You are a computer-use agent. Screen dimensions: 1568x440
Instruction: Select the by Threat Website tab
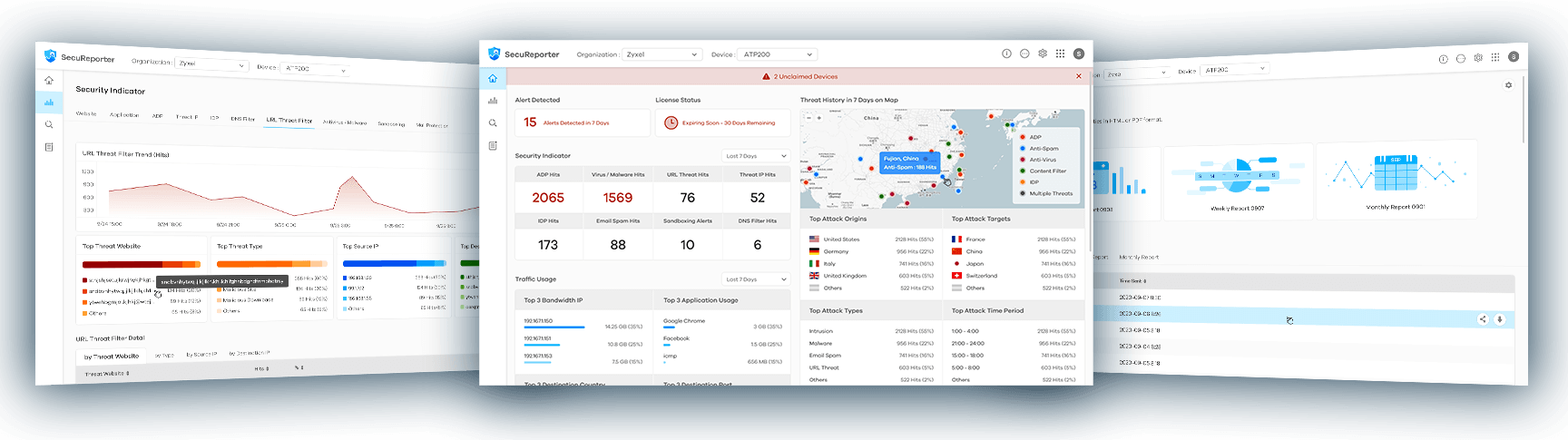pyautogui.click(x=112, y=357)
